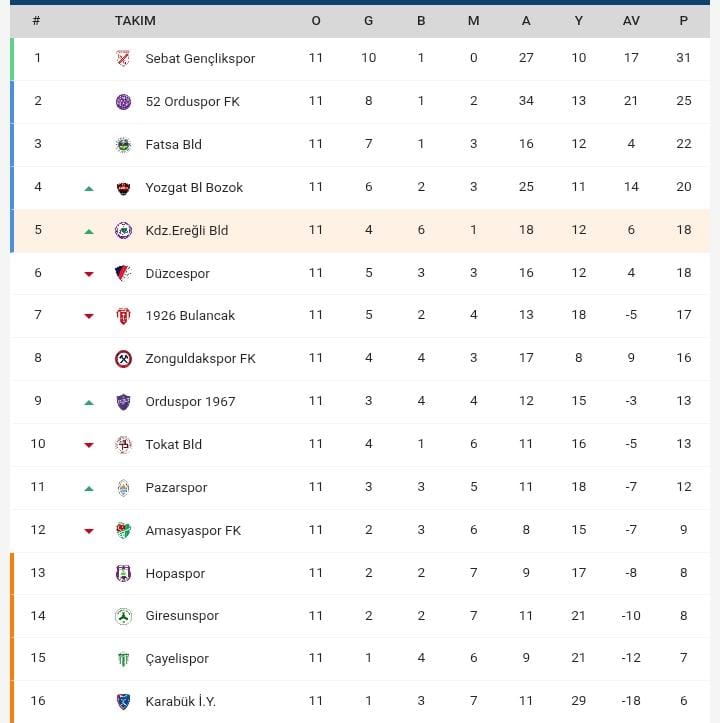Open the Düzcespor team link
Screen dimensions: 720x723
pos(177,273)
